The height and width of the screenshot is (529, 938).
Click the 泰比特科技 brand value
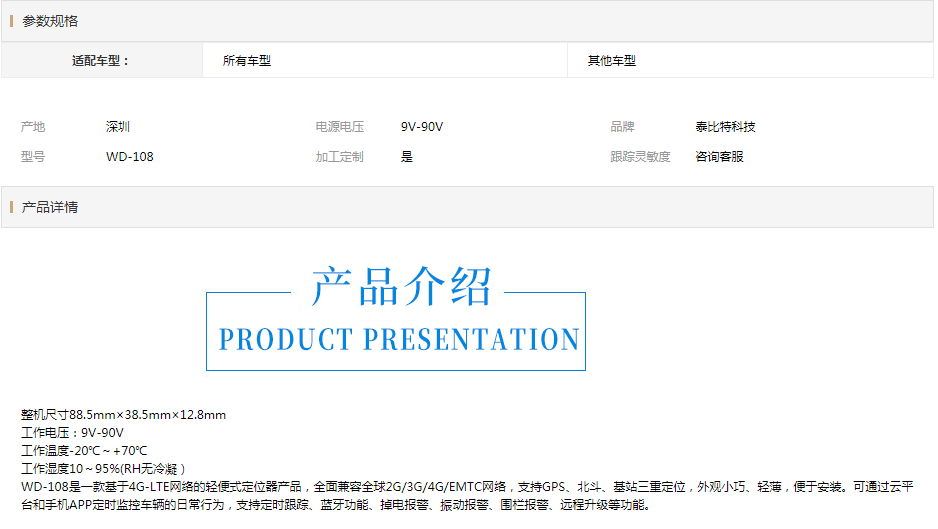725,126
